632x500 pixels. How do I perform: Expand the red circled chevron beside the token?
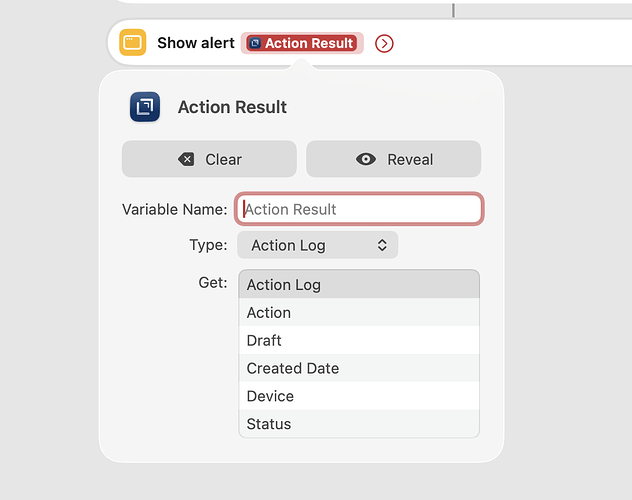[x=384, y=43]
